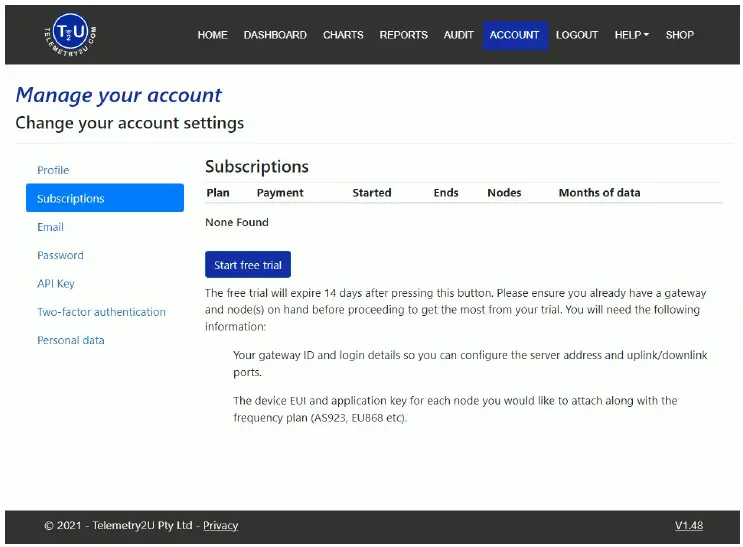Open the Email settings tab
The image size is (743, 547).
pyautogui.click(x=50, y=227)
